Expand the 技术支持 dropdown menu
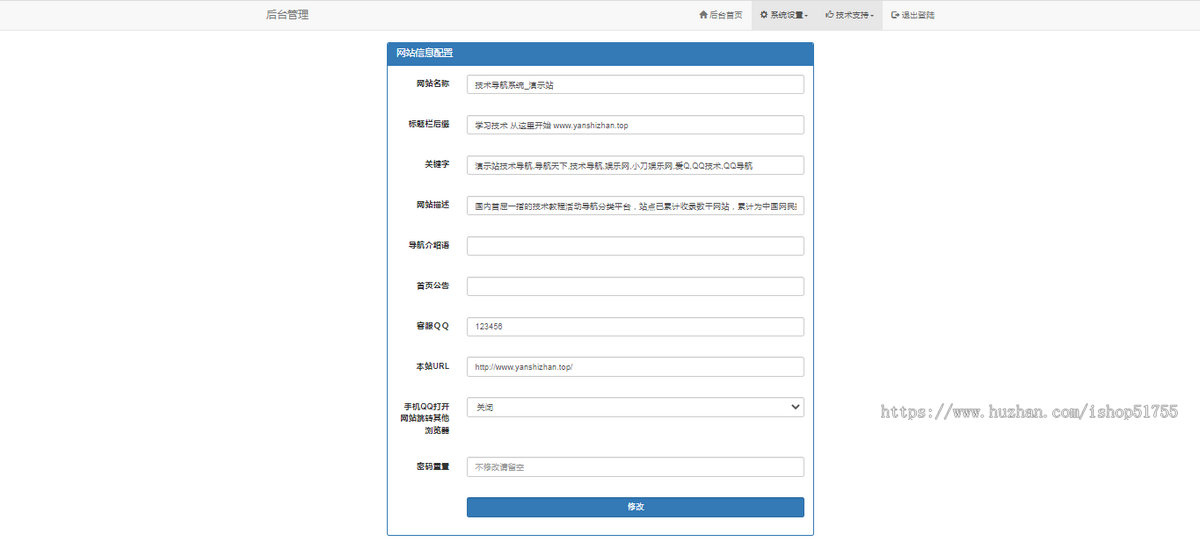This screenshot has width=1200, height=549. 849,15
